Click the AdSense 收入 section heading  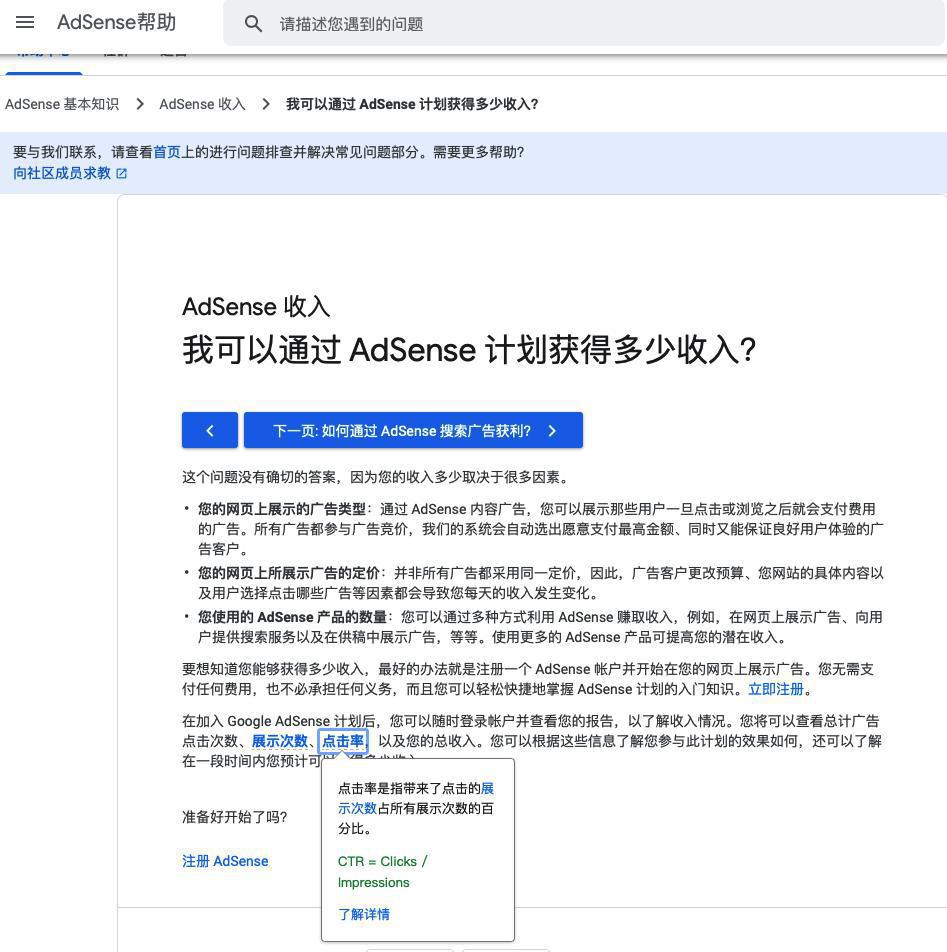pyautogui.click(x=256, y=307)
